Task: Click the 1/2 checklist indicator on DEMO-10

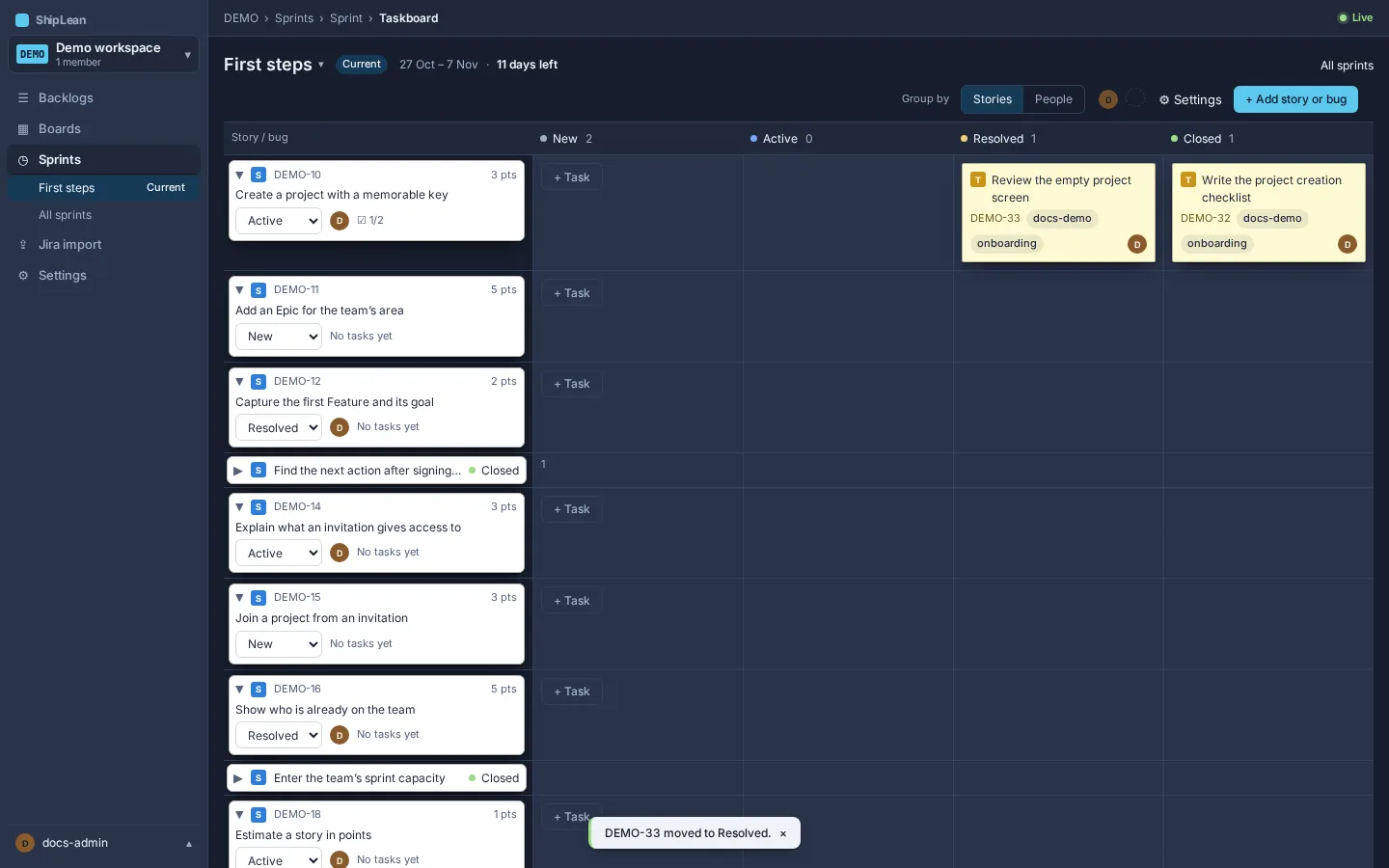Action: click(x=370, y=221)
